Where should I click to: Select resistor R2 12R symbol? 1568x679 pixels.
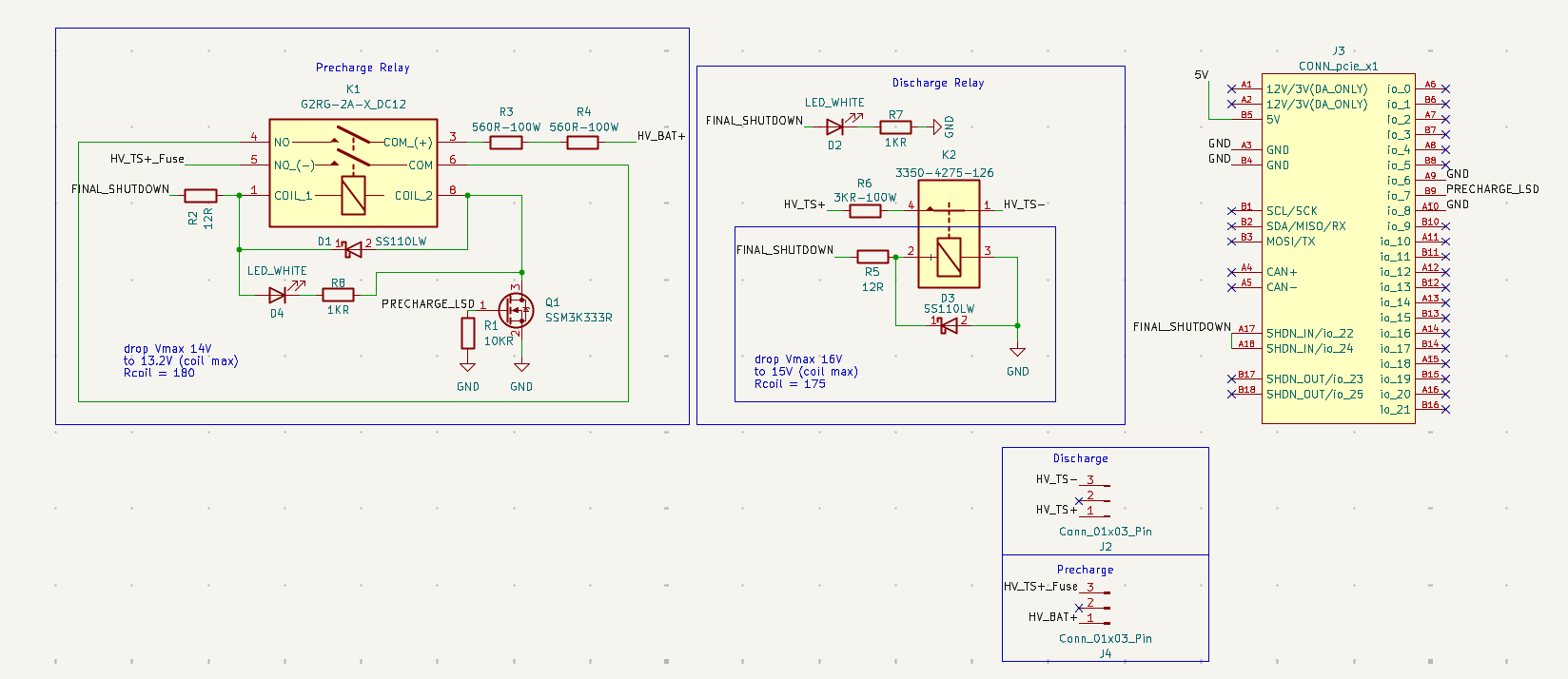click(x=201, y=196)
